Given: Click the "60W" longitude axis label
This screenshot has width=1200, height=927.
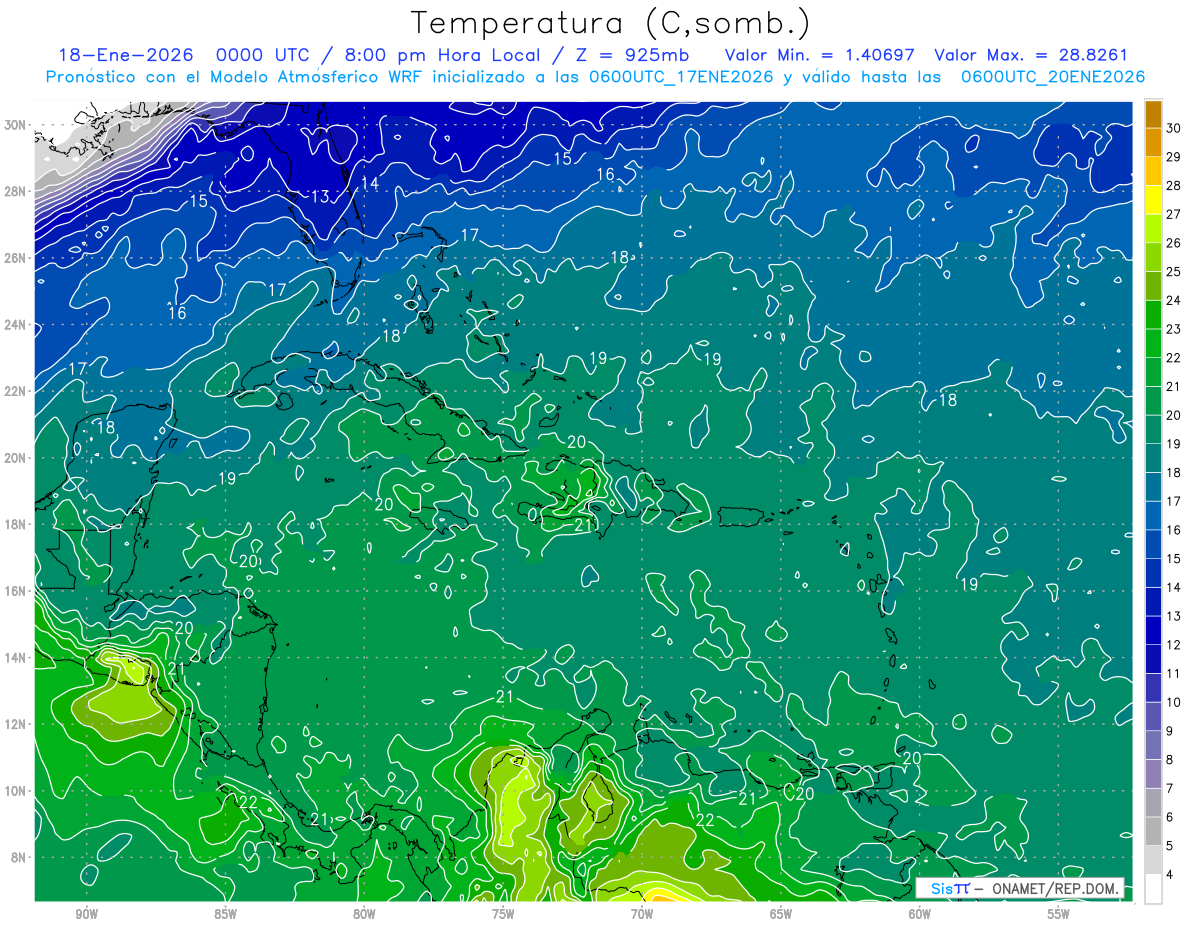Looking at the screenshot, I should tap(920, 914).
